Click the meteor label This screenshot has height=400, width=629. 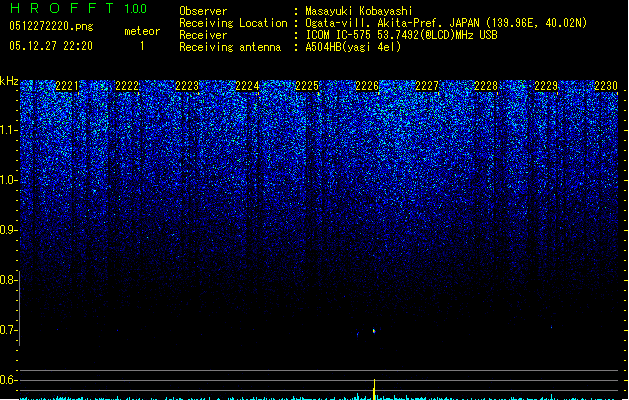(x=142, y=31)
